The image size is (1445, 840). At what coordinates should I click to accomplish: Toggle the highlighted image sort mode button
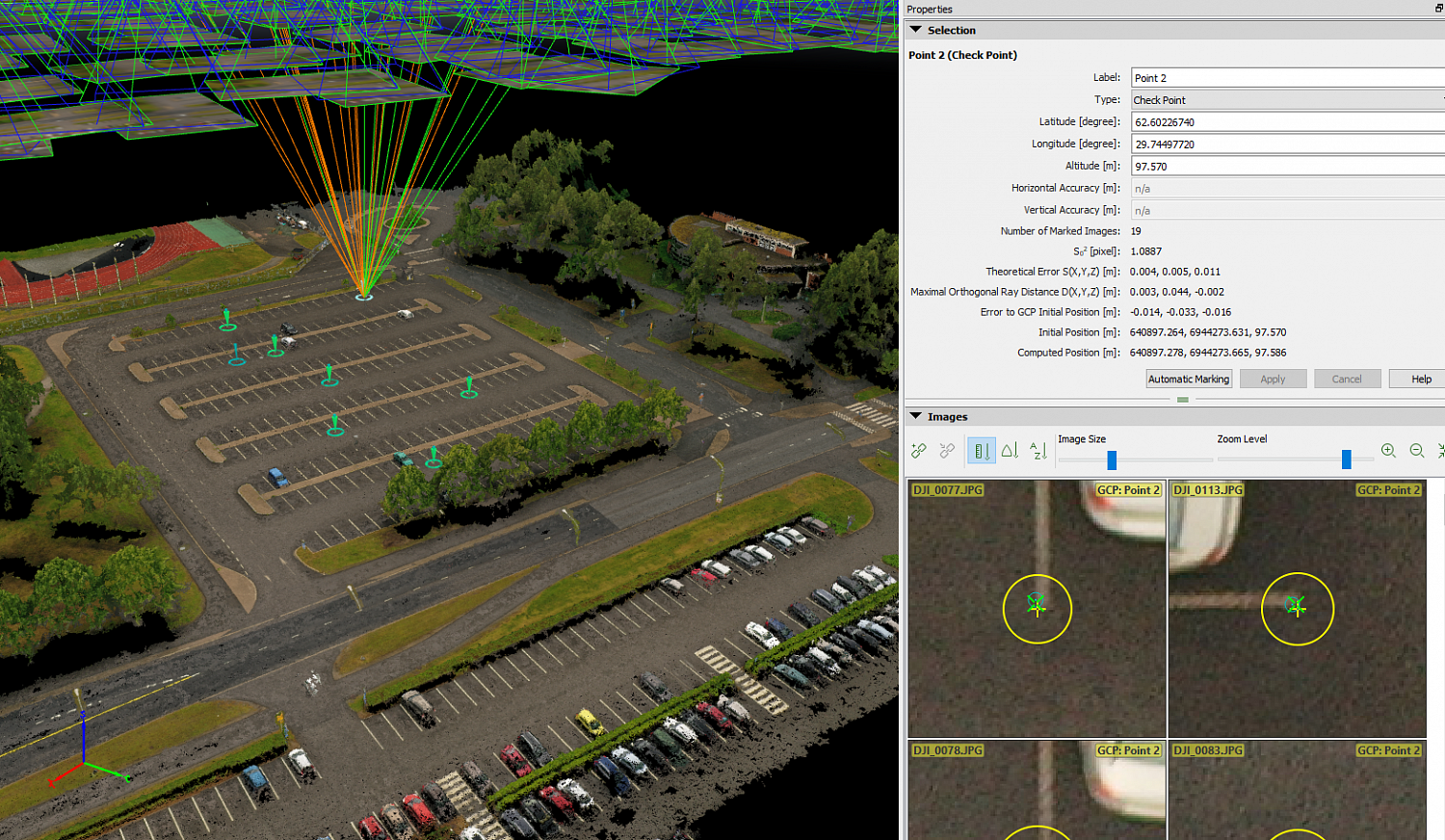[981, 450]
